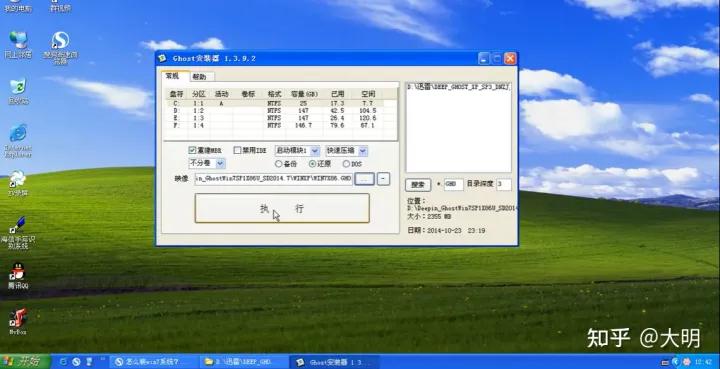Click the 分区 column header

(199, 94)
